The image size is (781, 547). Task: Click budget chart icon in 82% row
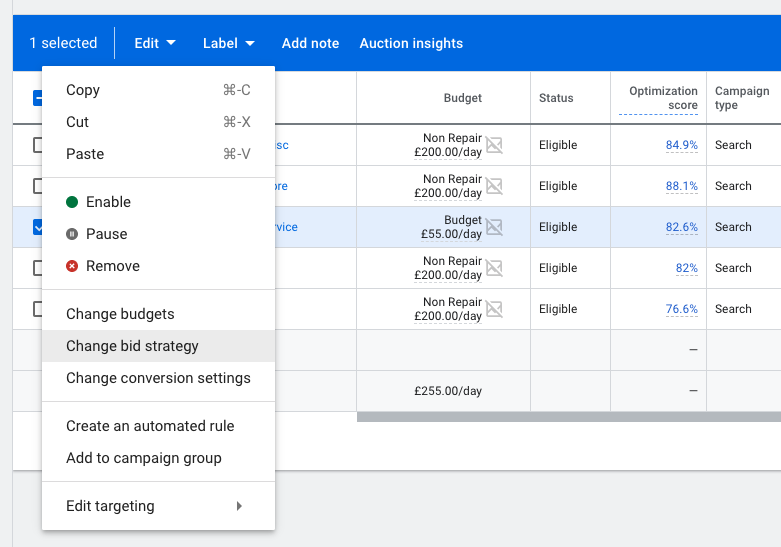coord(494,269)
